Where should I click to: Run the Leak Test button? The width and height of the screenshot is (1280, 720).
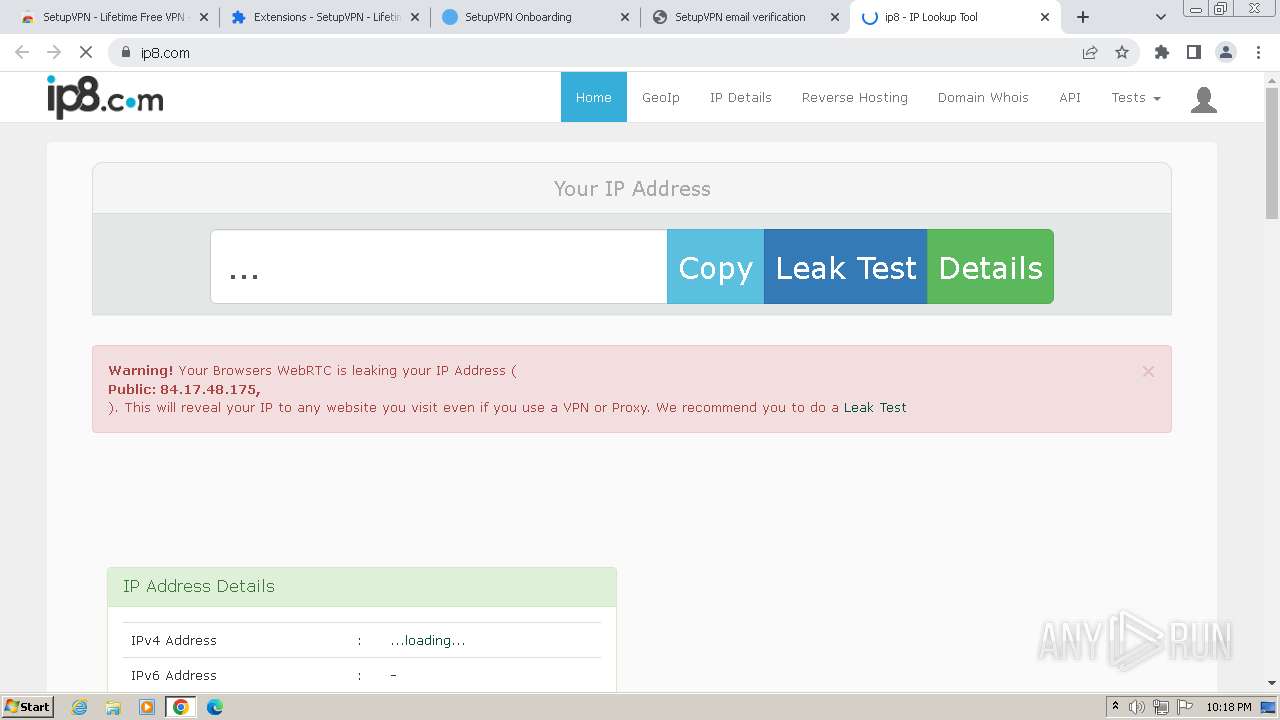pos(846,267)
